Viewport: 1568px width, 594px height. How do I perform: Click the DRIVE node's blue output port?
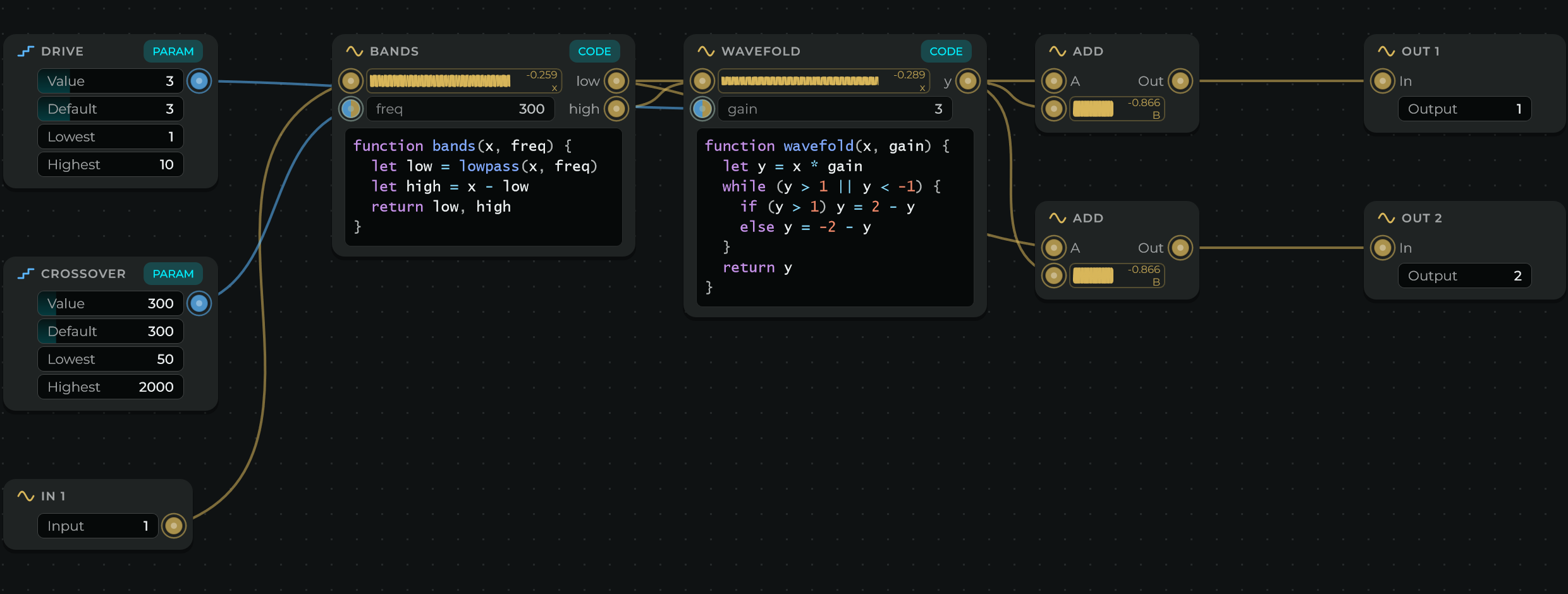point(199,81)
